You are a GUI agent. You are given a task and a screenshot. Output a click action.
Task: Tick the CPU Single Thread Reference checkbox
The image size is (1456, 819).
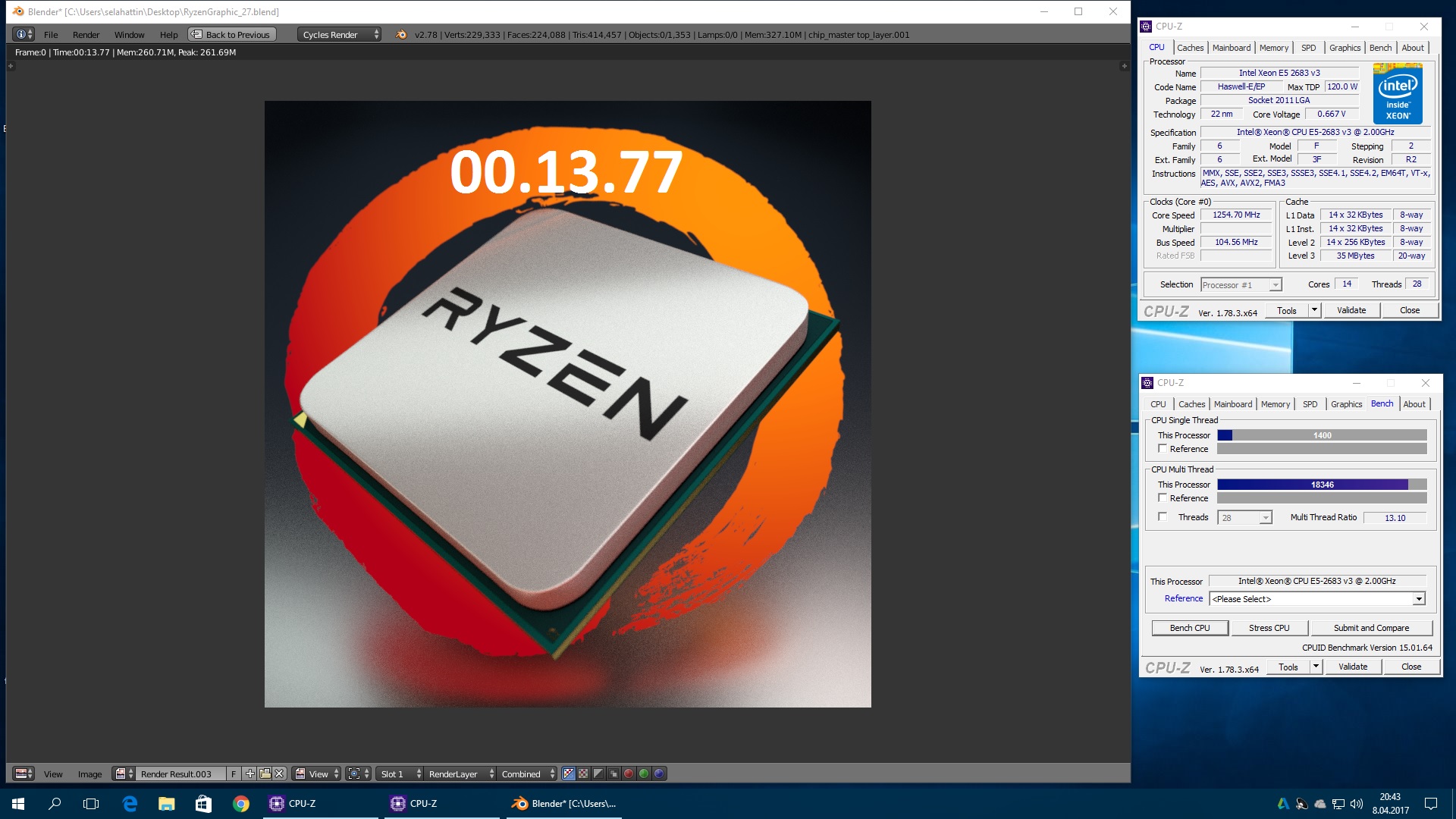[x=1162, y=449]
